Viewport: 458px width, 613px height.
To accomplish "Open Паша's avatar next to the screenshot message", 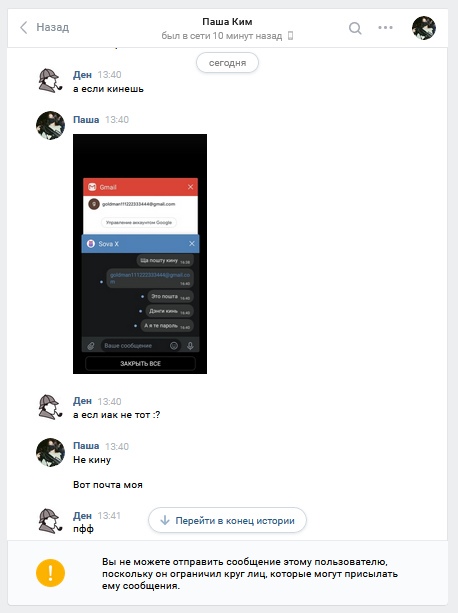I will point(50,125).
